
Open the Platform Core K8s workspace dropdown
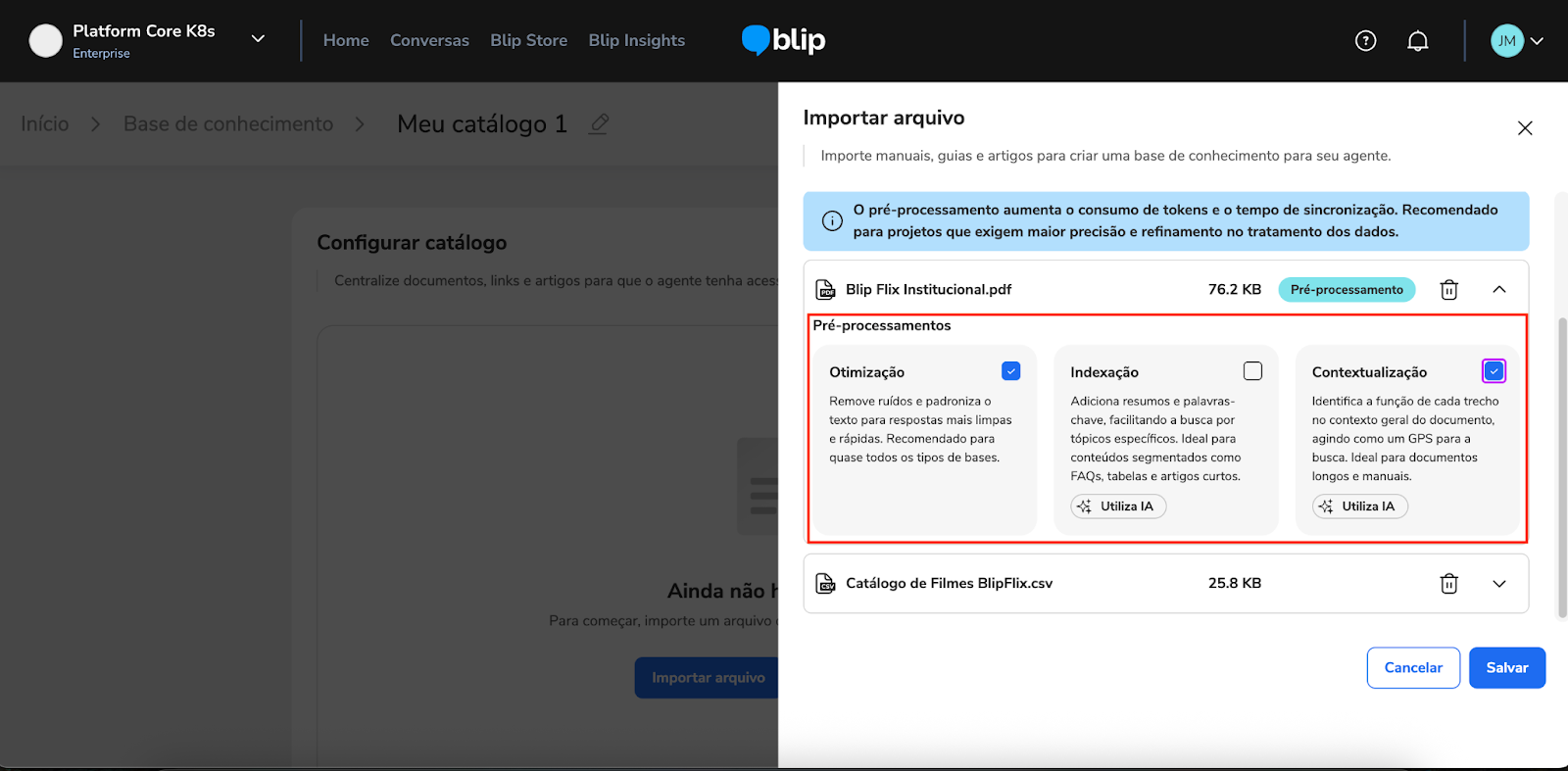(x=258, y=39)
